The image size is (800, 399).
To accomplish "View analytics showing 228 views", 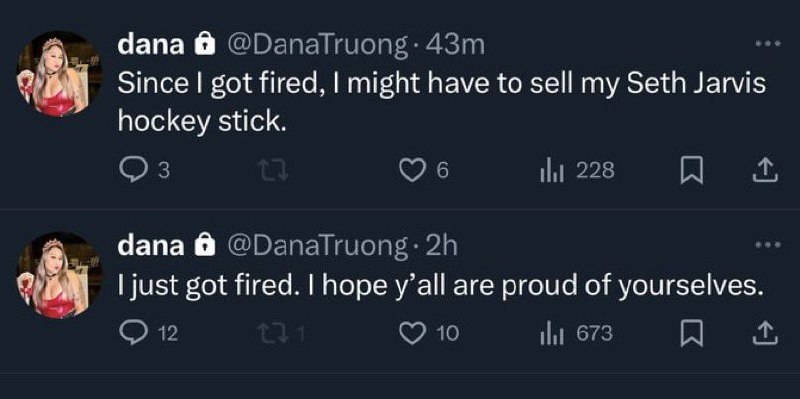I will [577, 170].
